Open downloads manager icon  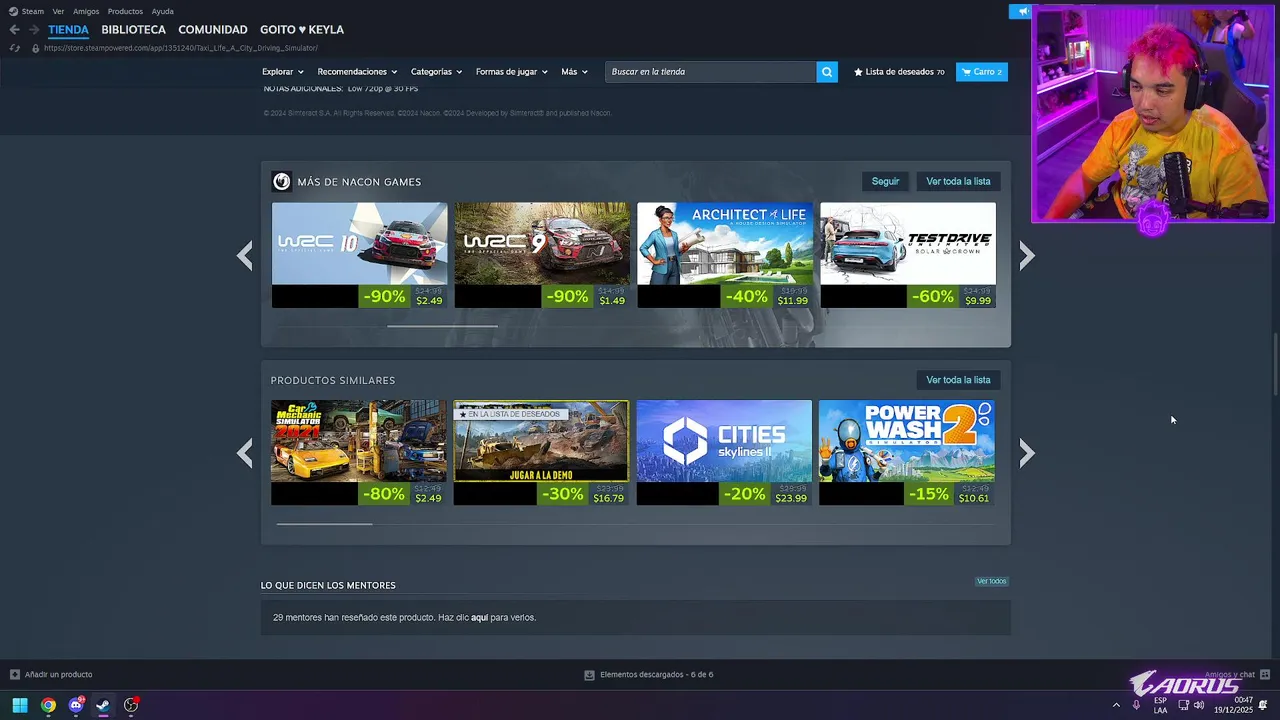point(589,675)
